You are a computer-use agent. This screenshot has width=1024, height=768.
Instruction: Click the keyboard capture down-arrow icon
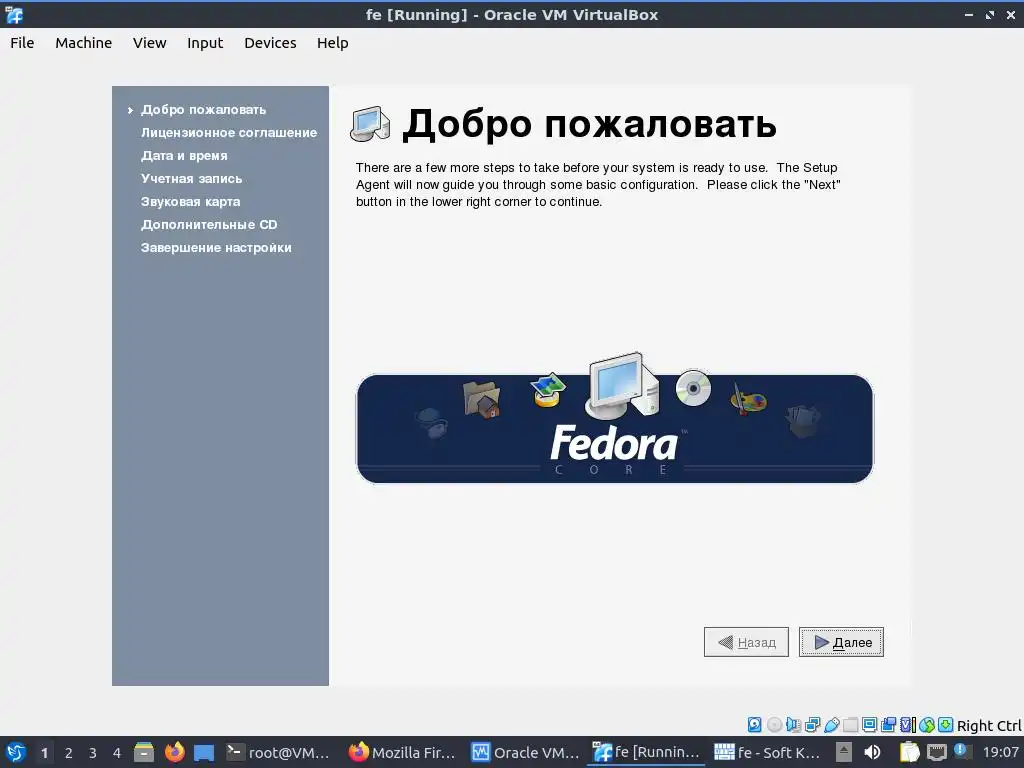point(946,724)
